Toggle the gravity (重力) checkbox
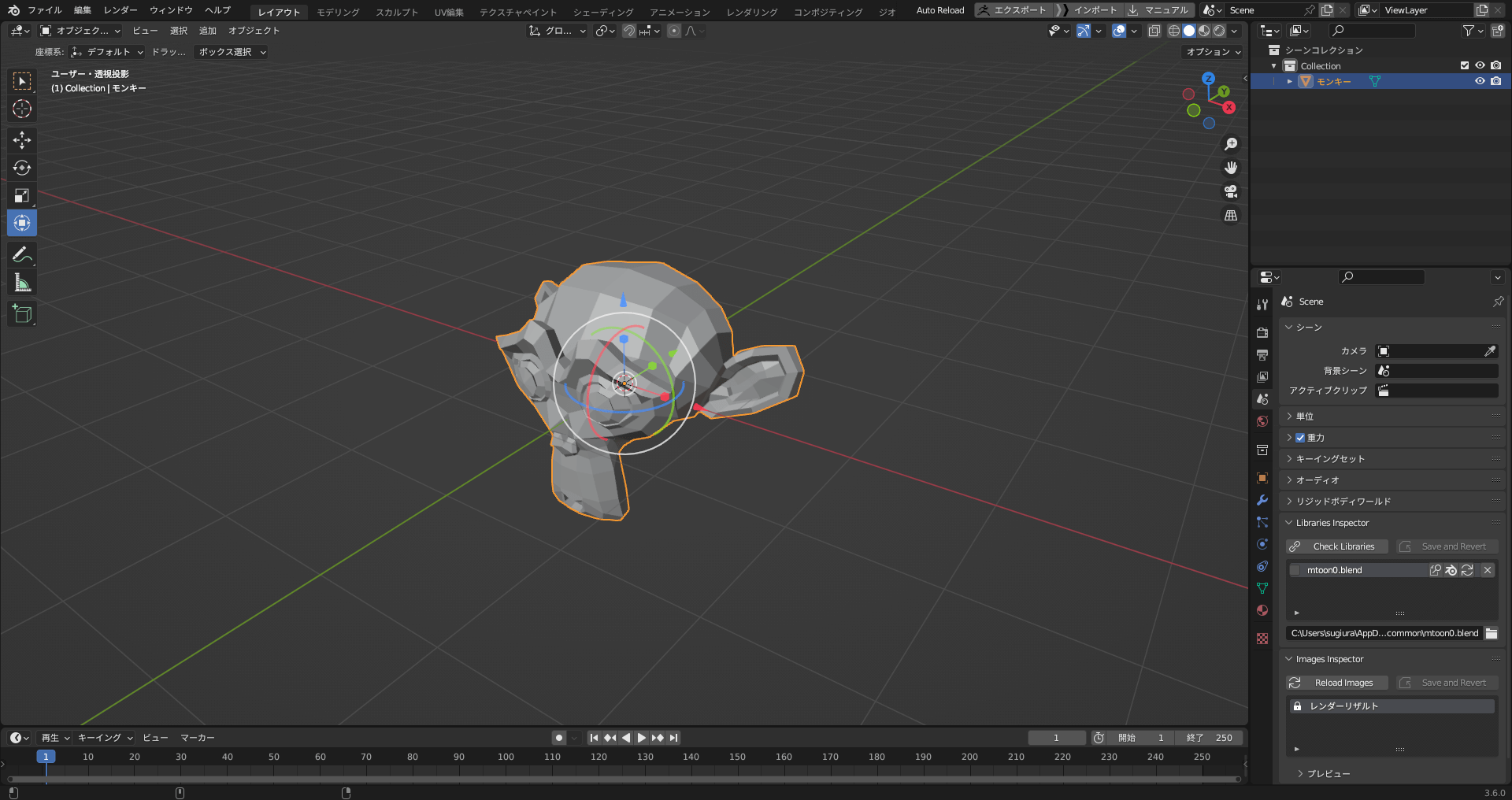Image resolution: width=1512 pixels, height=800 pixels. coord(1300,438)
